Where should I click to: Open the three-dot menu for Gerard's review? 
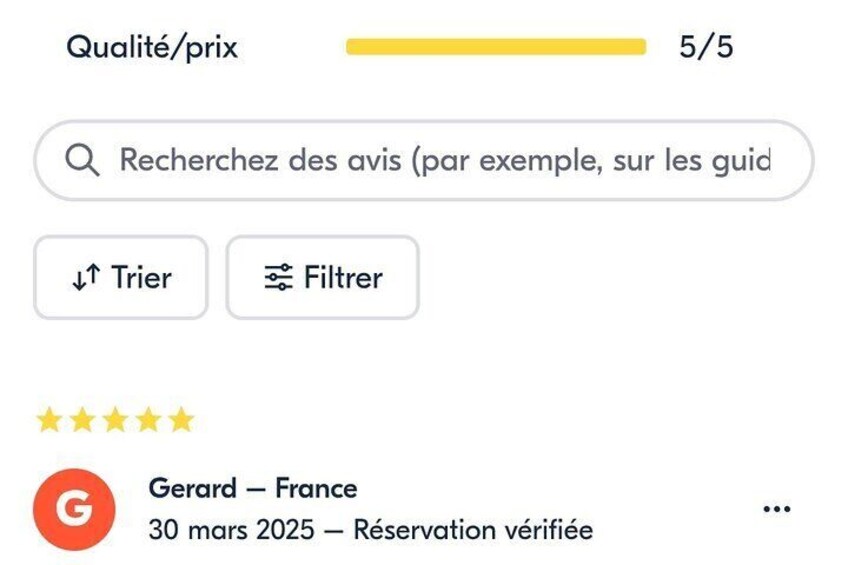coord(776,509)
